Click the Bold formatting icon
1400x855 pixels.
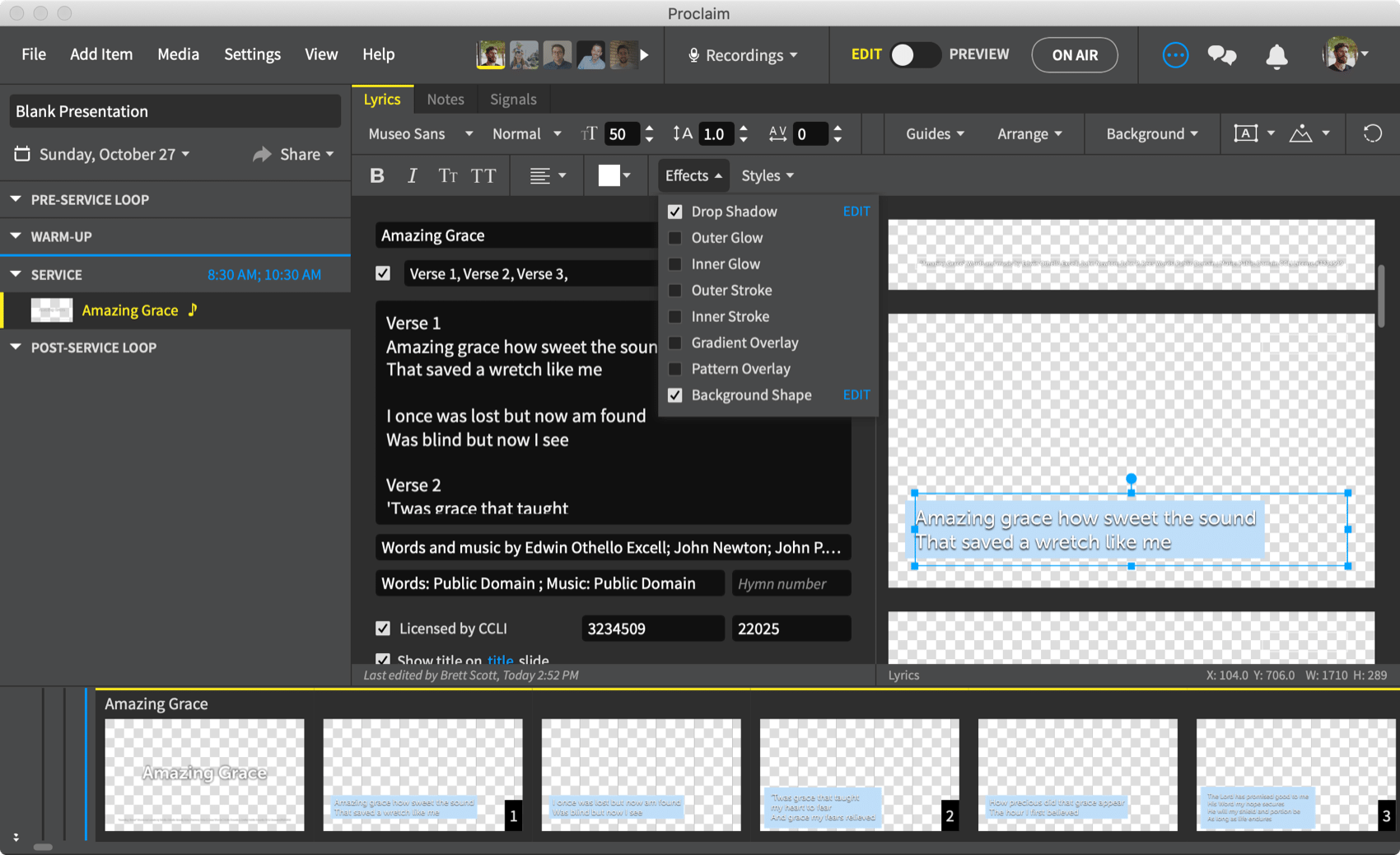pos(377,175)
